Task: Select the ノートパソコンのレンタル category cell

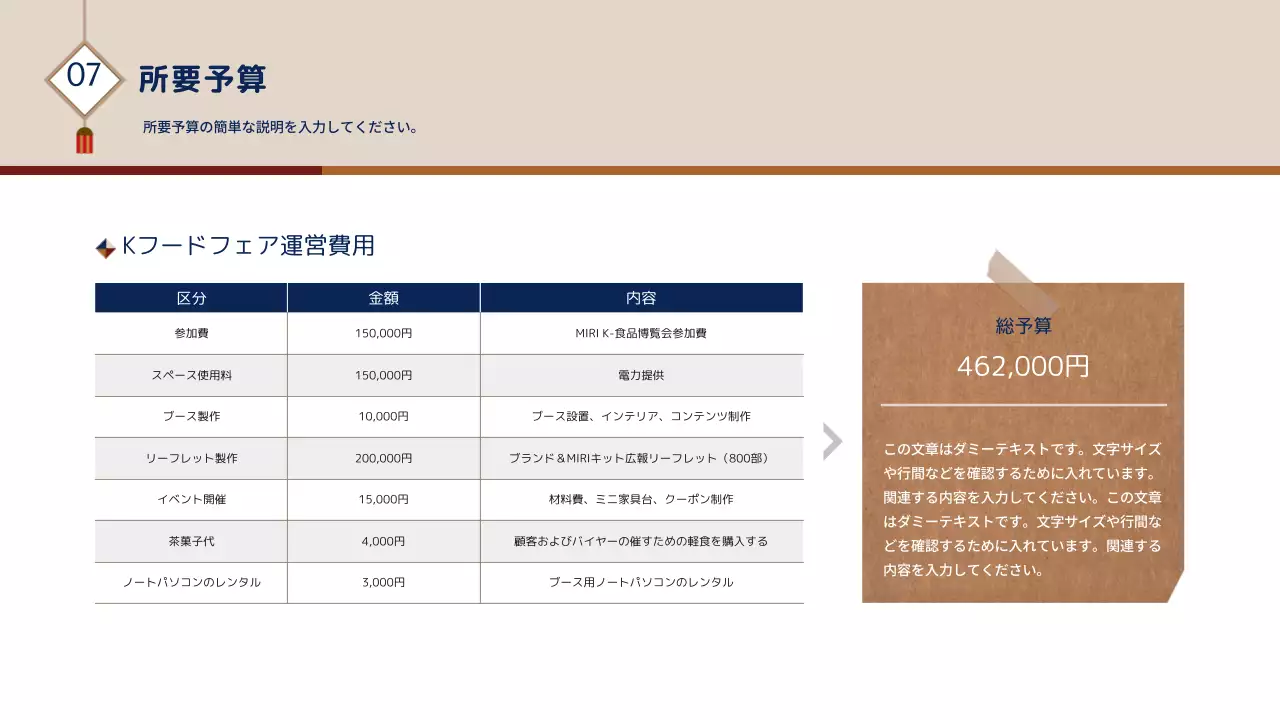Action: point(191,582)
